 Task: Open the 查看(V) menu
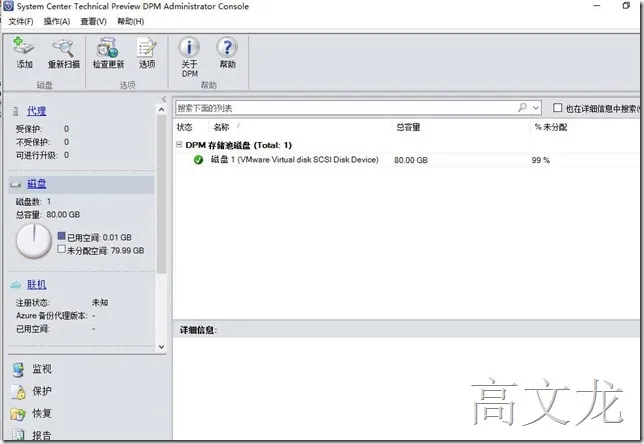[94, 21]
